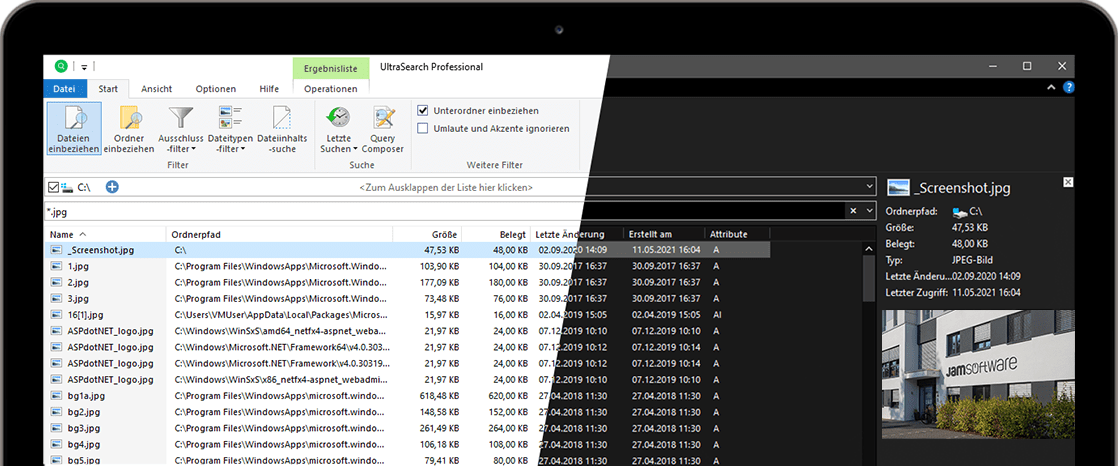Select the 2.jpg file row
Viewport: 1118px width, 466px height.
(x=408, y=282)
